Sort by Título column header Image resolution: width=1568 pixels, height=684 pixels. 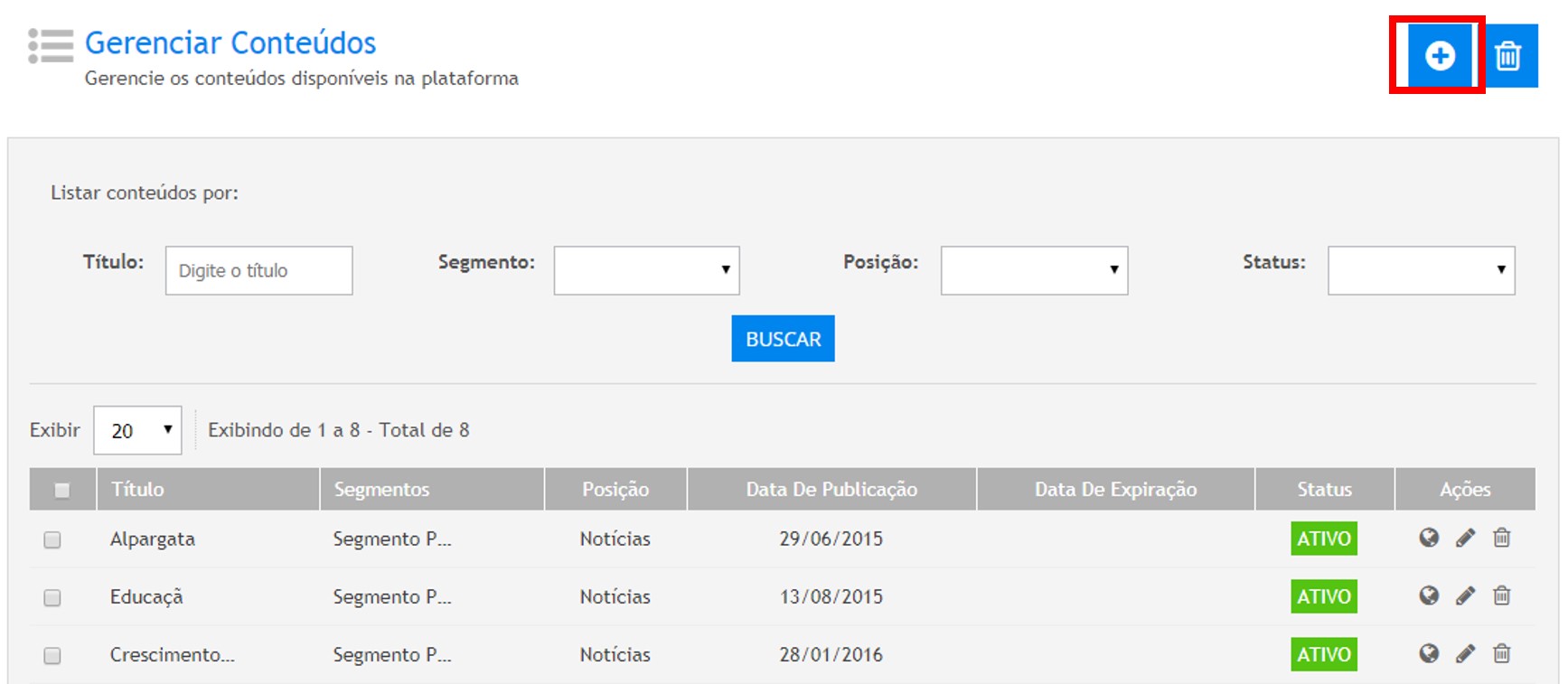[x=137, y=489]
